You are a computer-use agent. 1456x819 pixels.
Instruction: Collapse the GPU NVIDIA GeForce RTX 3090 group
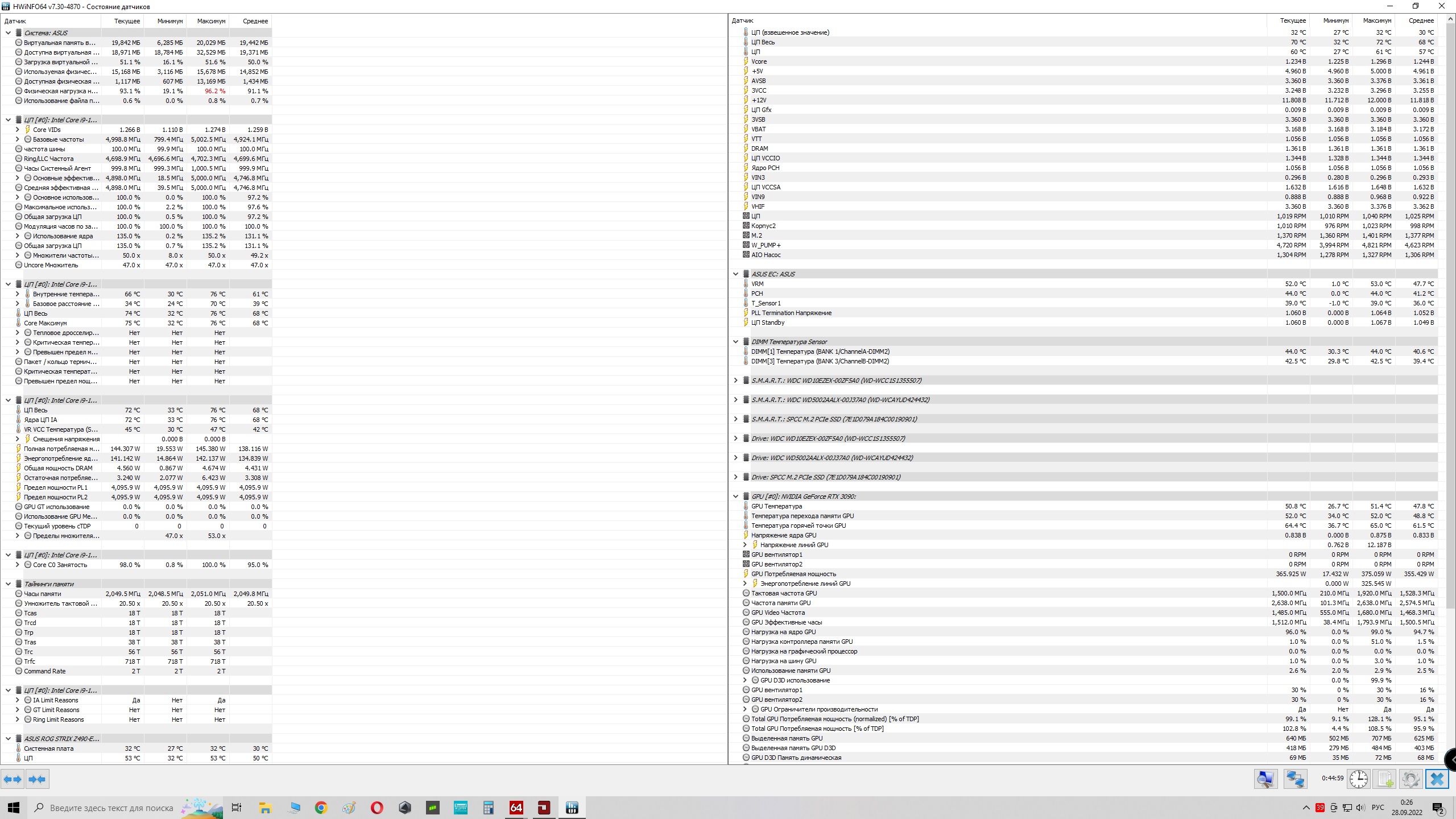pyautogui.click(x=735, y=497)
